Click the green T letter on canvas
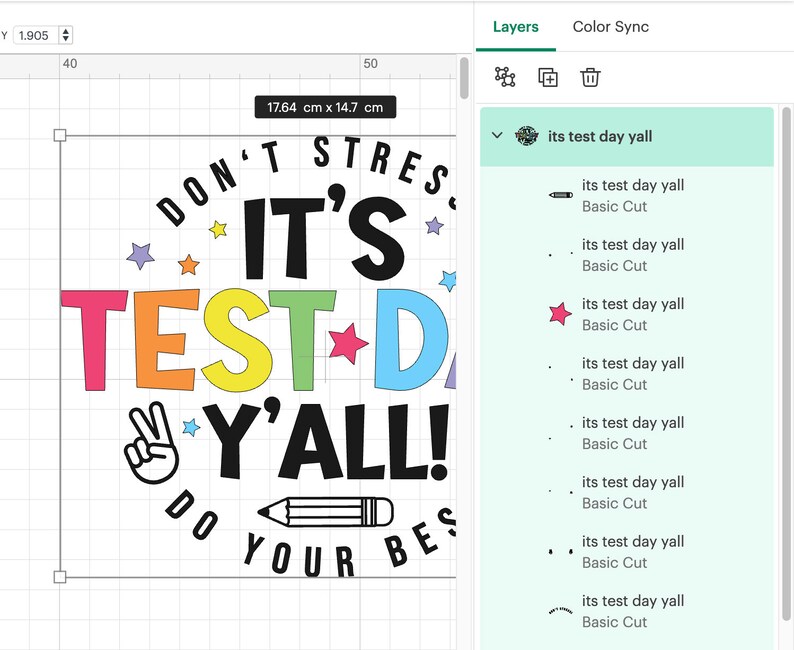The height and width of the screenshot is (650, 794). pyautogui.click(x=302, y=340)
